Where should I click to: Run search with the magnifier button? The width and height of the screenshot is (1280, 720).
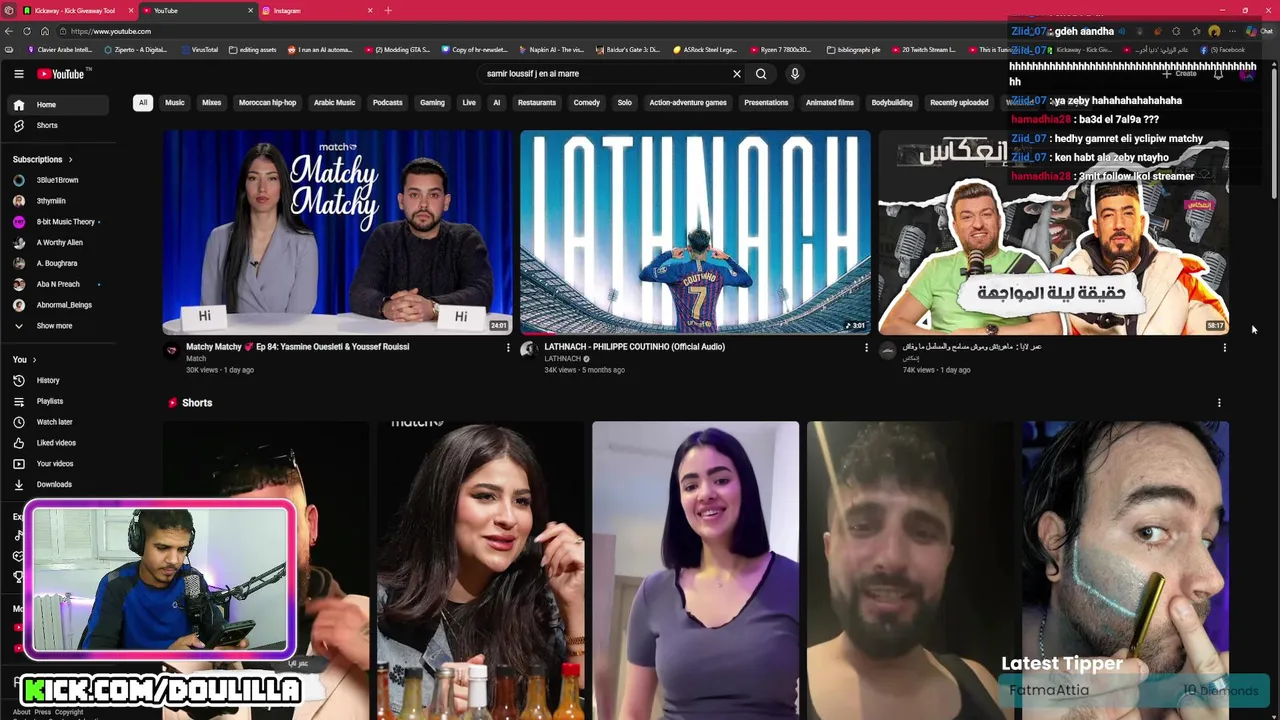point(761,73)
